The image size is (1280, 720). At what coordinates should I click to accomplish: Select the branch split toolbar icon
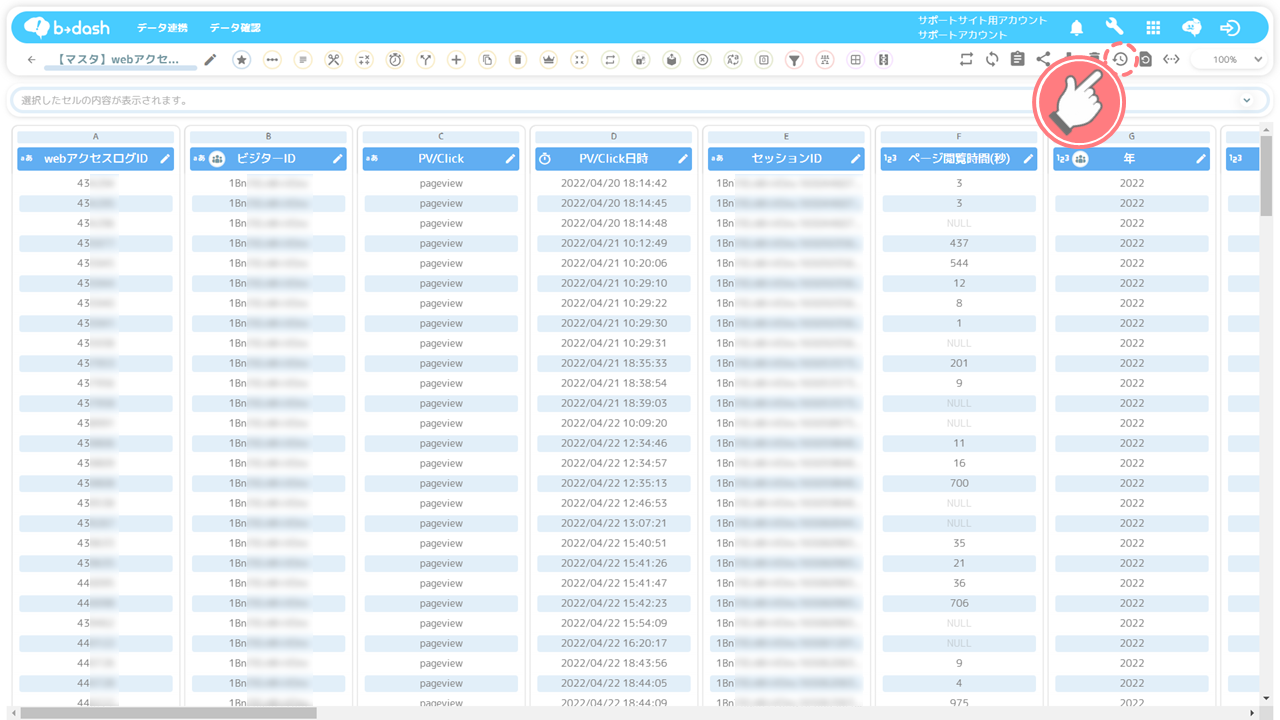click(x=426, y=60)
